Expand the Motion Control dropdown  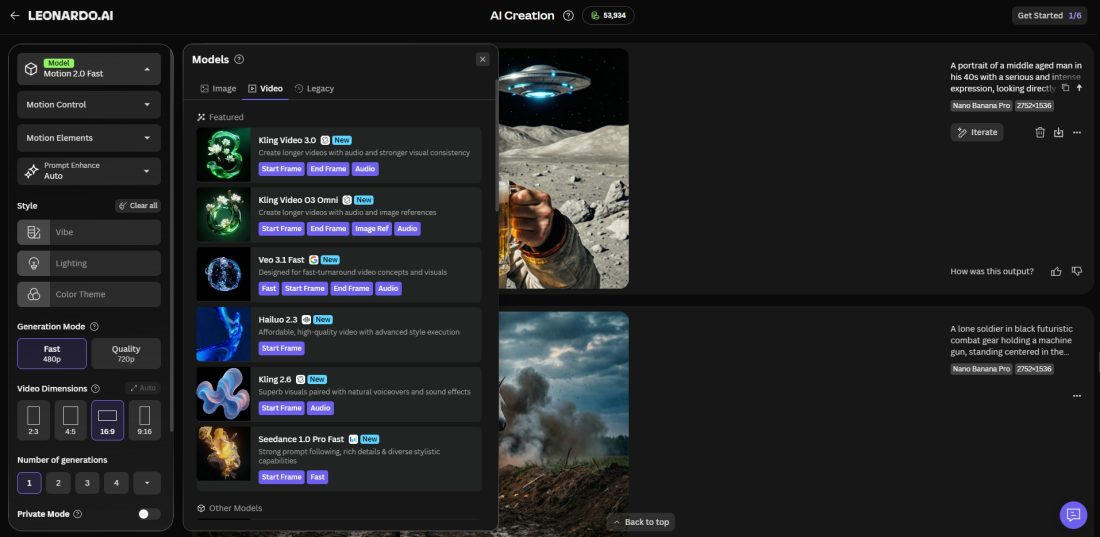click(x=89, y=104)
